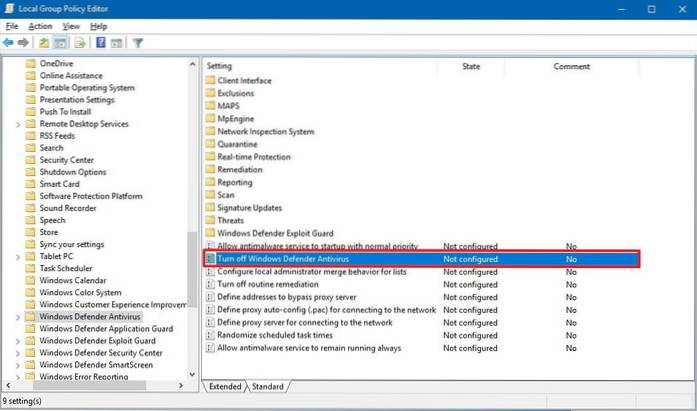Open Windows Defender Exploit Guard folder in list

click(275, 233)
